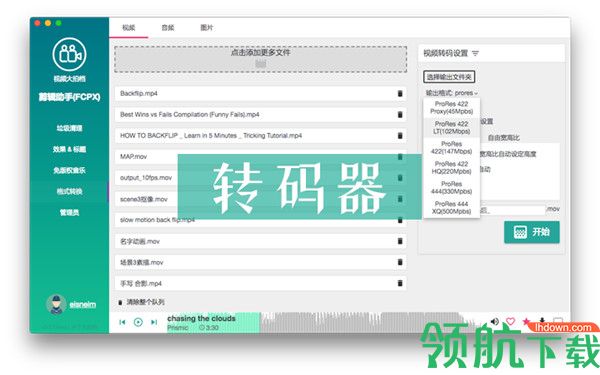Select ProRes 422 LT(102Mbps) option
The height and width of the screenshot is (375, 600).
[452, 127]
